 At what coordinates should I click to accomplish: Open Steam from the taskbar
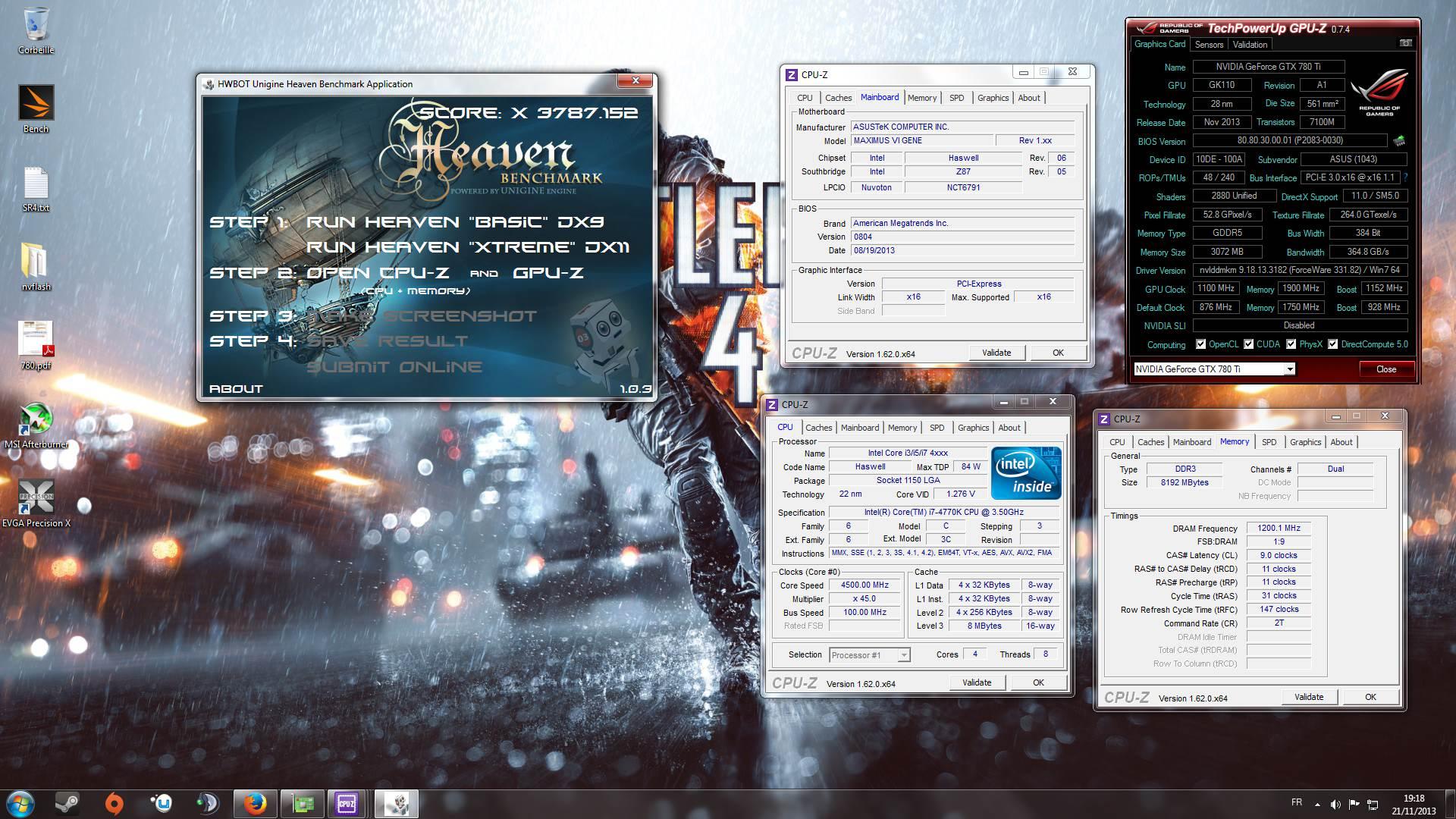[x=67, y=803]
